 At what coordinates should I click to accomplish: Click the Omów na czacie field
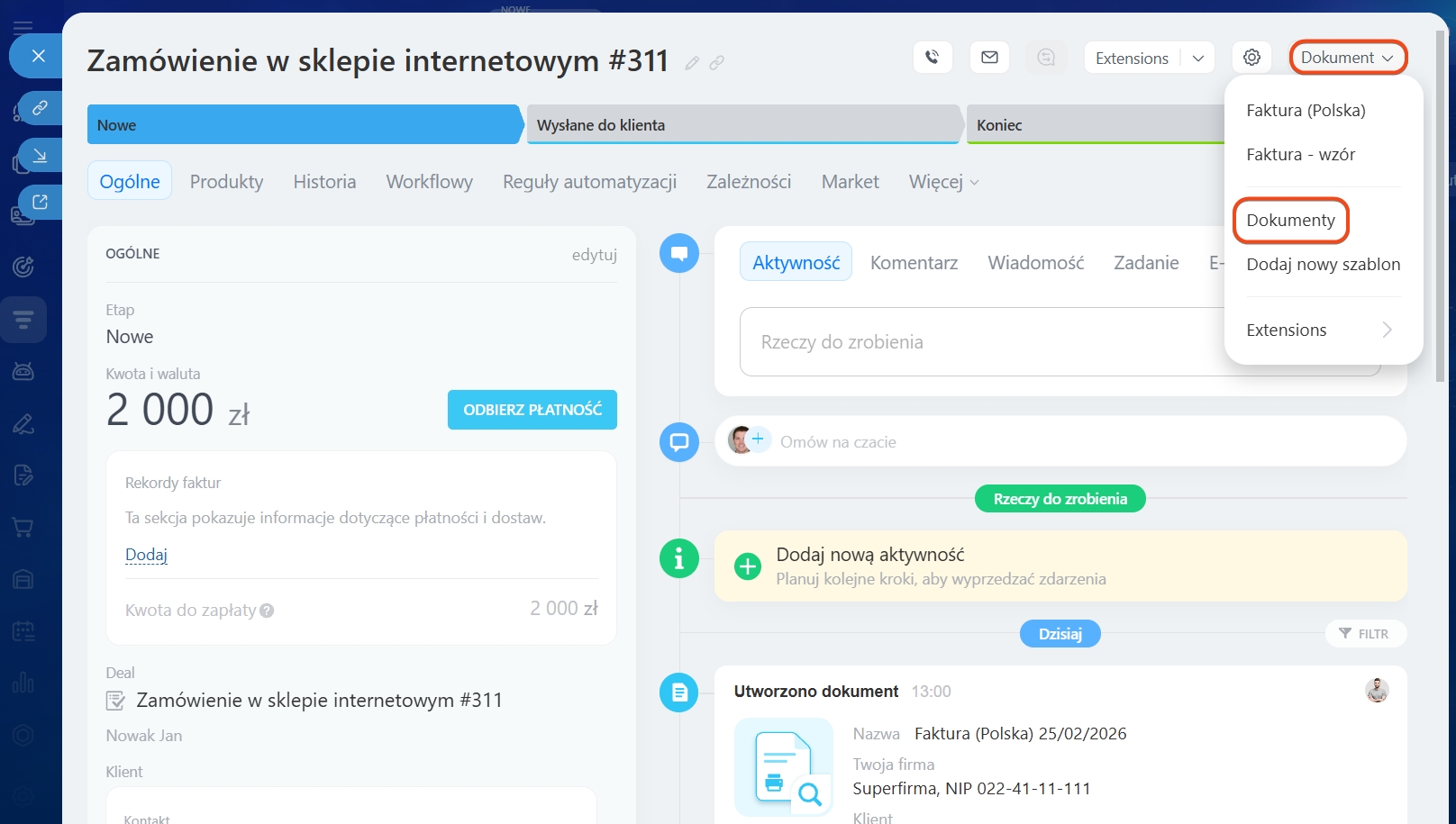tap(1060, 441)
